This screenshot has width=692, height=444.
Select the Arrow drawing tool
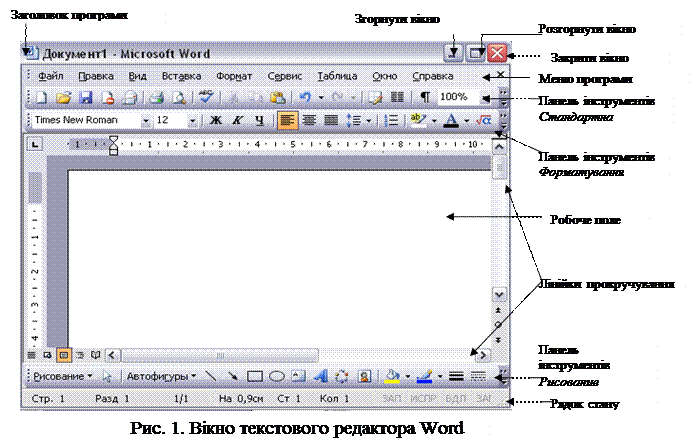(x=232, y=376)
